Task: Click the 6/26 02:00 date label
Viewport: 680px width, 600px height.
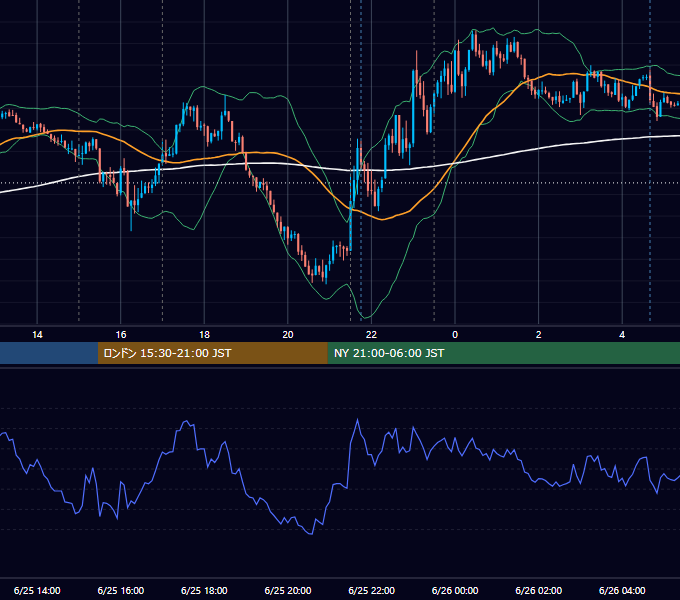Action: (539, 590)
